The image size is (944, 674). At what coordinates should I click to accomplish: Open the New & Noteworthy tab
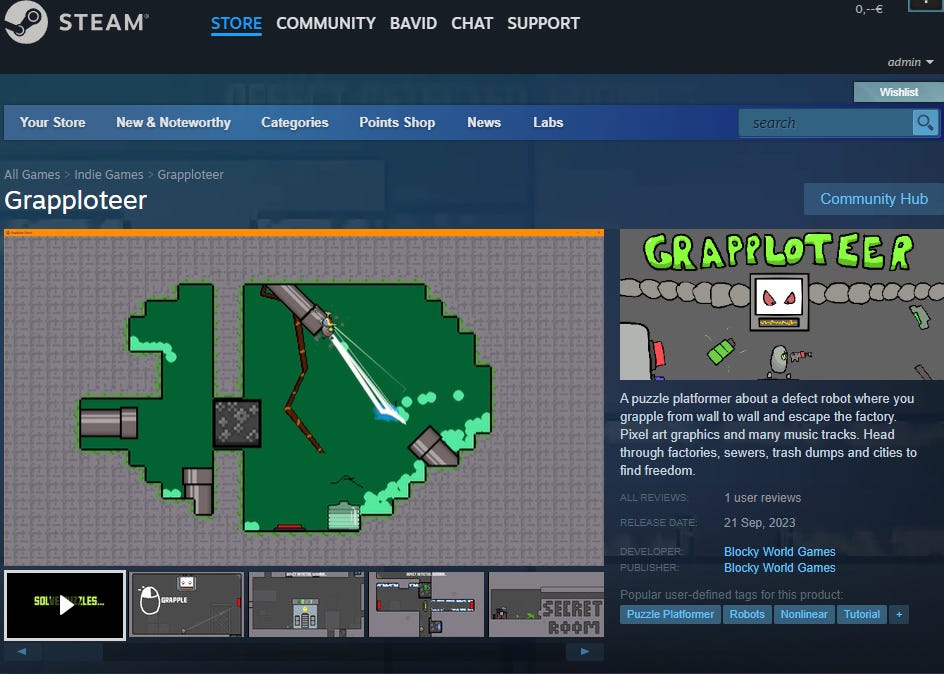pyautogui.click(x=173, y=123)
